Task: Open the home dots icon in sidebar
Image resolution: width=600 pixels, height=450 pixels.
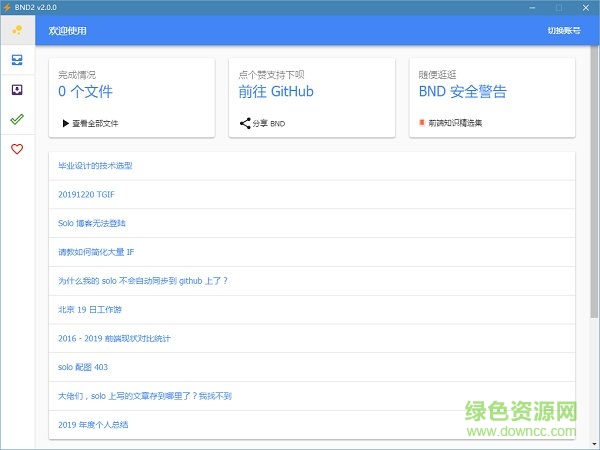Action: tap(17, 31)
